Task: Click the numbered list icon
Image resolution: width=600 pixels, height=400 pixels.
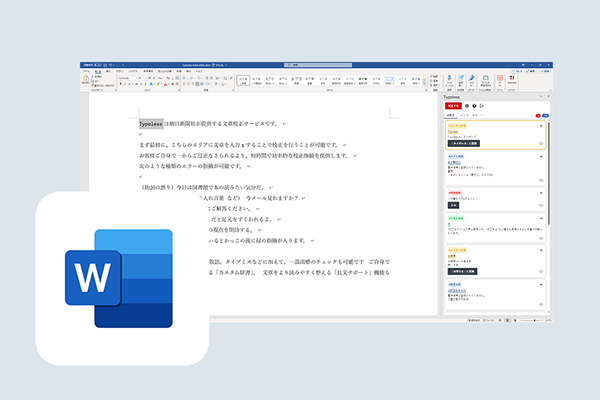Action: [x=191, y=78]
